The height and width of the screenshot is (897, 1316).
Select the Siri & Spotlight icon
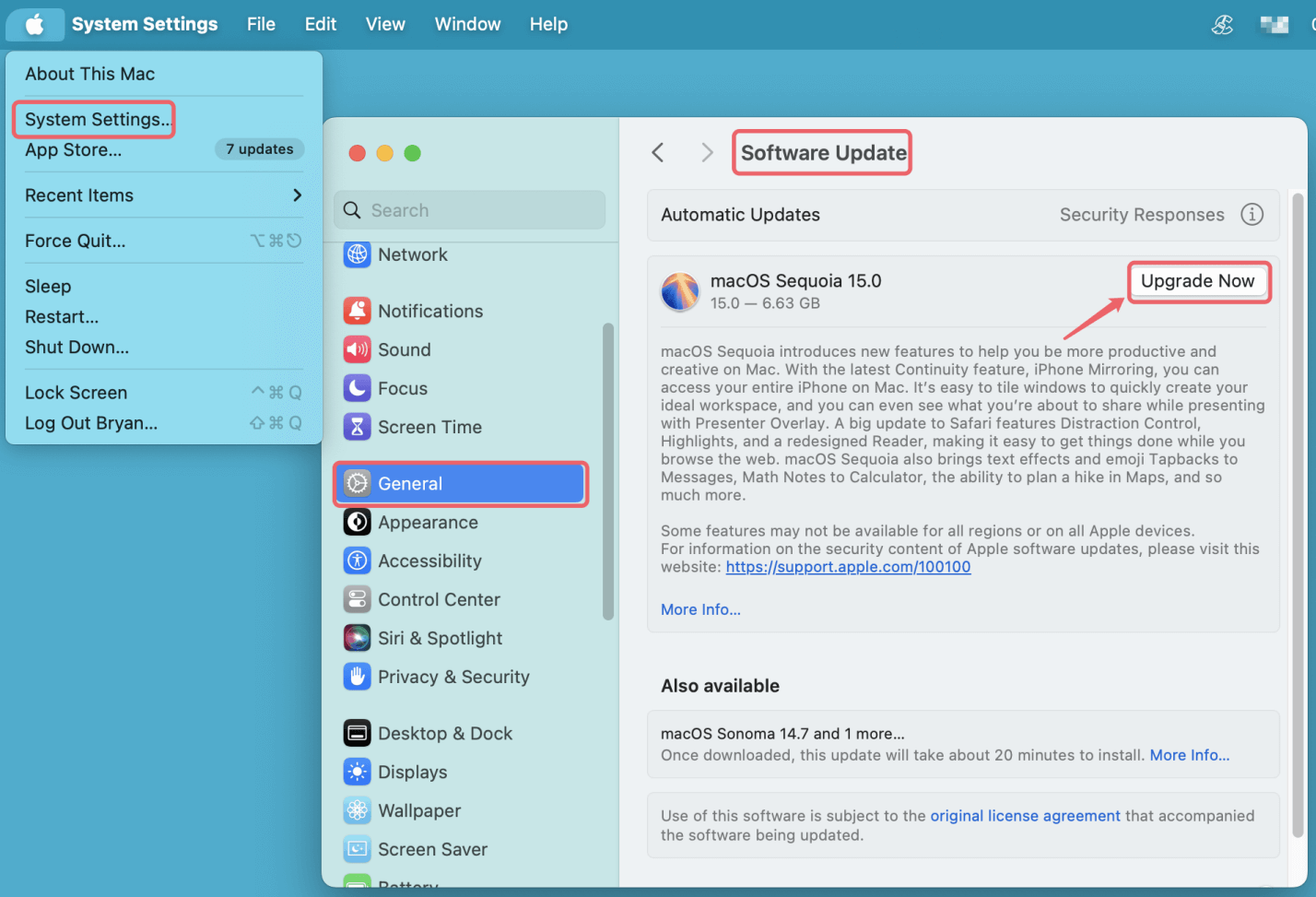coord(358,637)
